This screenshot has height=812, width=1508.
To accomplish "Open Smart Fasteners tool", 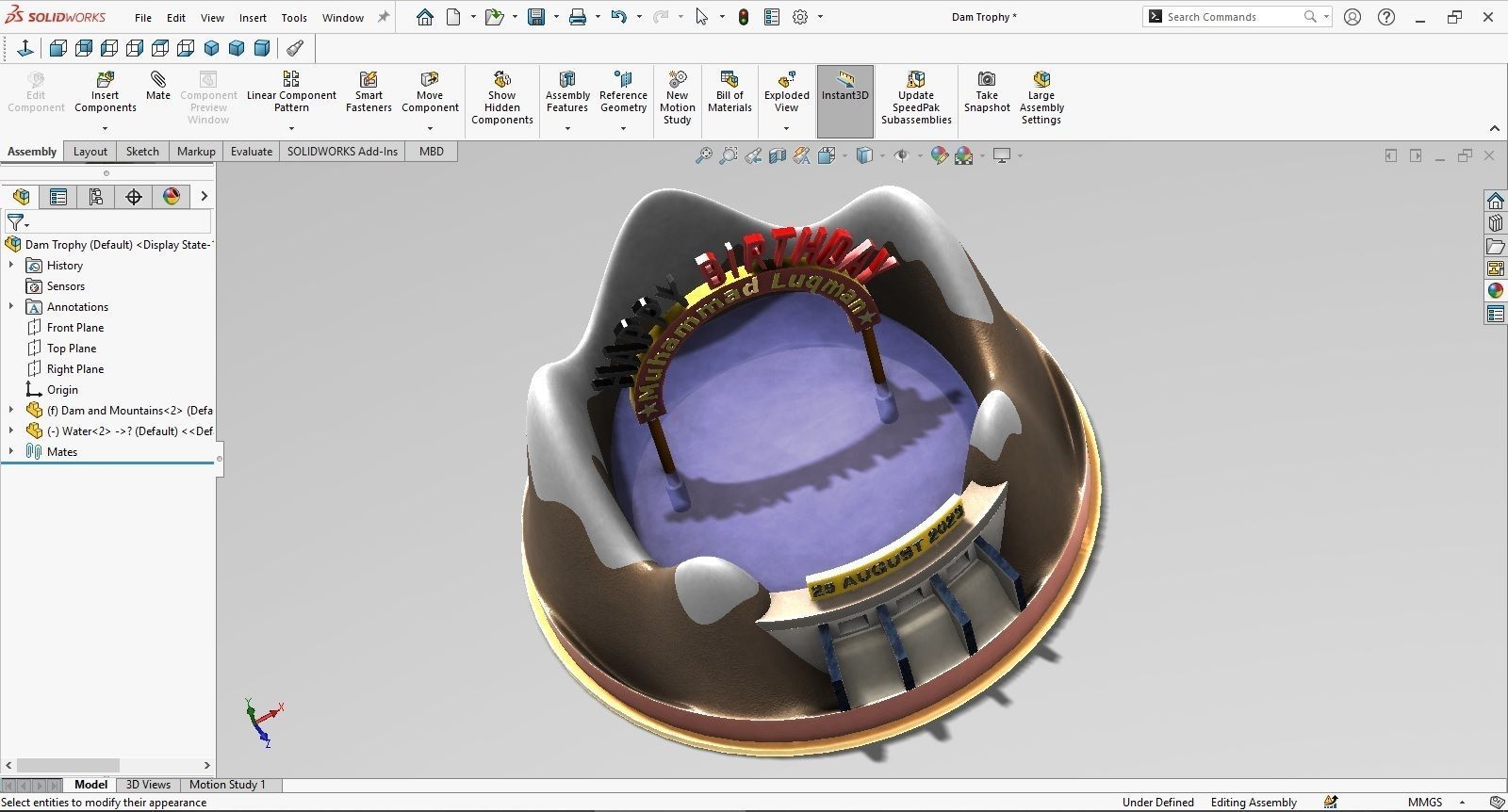I will (369, 91).
